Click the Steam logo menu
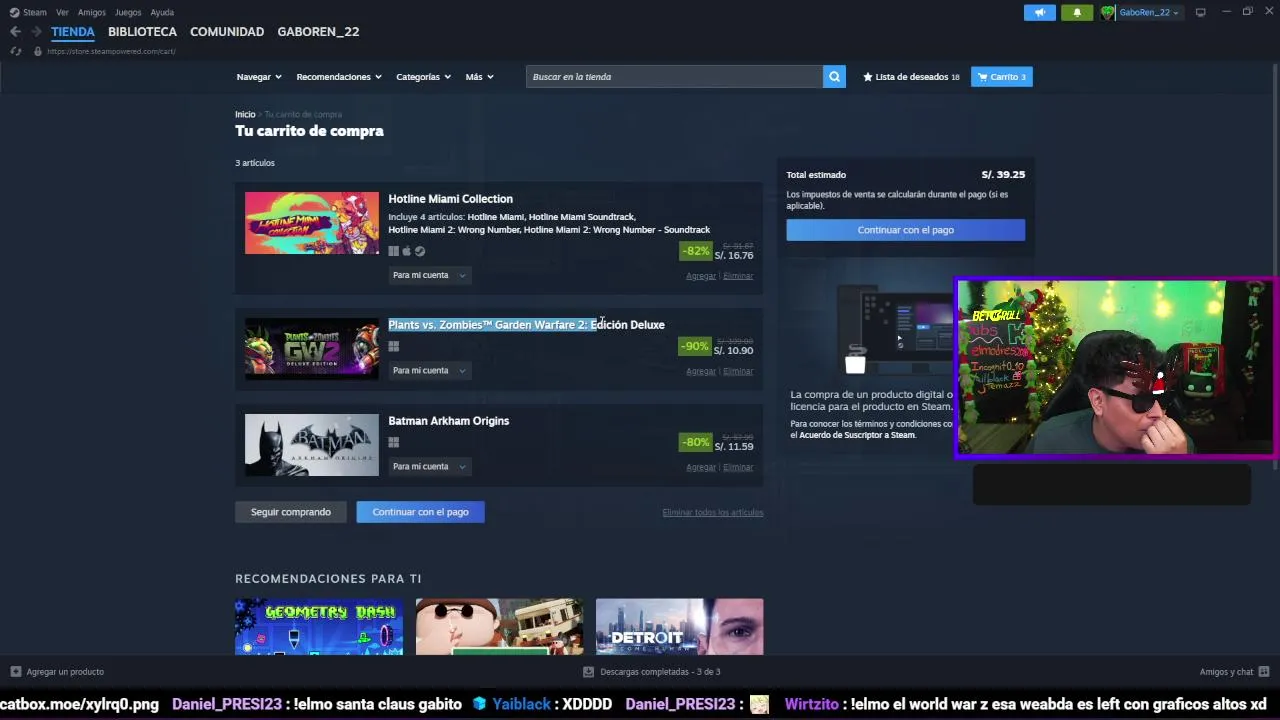1280x720 pixels. (x=28, y=12)
